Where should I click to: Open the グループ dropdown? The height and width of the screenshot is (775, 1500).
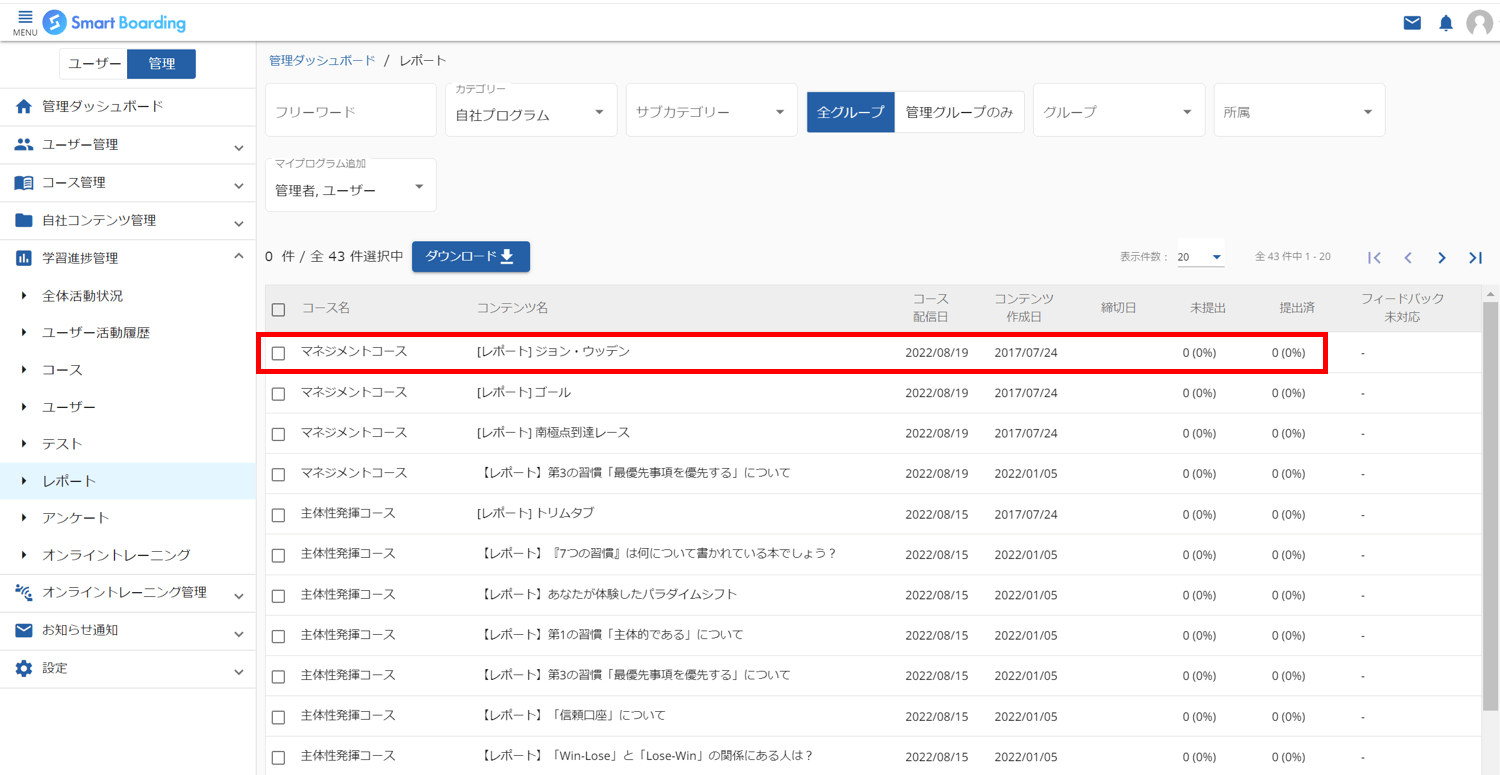click(1119, 110)
